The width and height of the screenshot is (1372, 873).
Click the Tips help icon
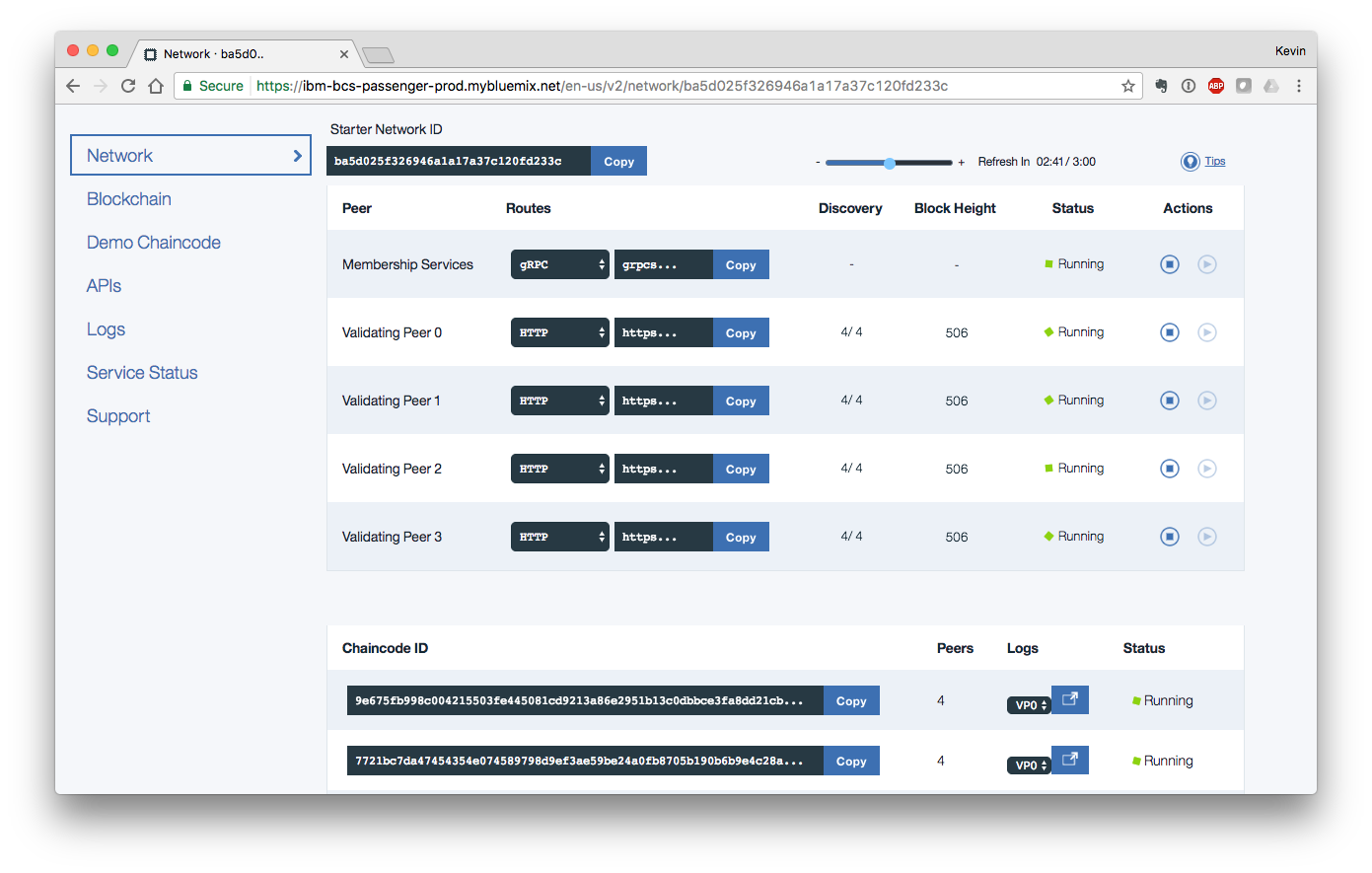pos(1191,162)
